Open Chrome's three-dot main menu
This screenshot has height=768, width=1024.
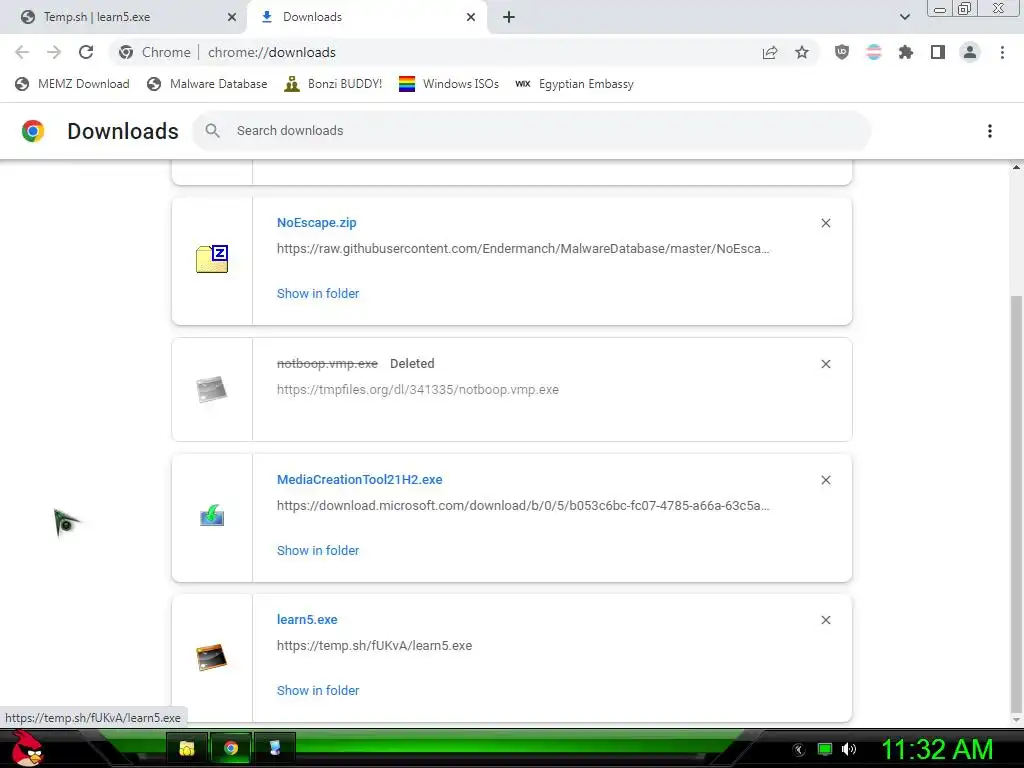[1002, 52]
